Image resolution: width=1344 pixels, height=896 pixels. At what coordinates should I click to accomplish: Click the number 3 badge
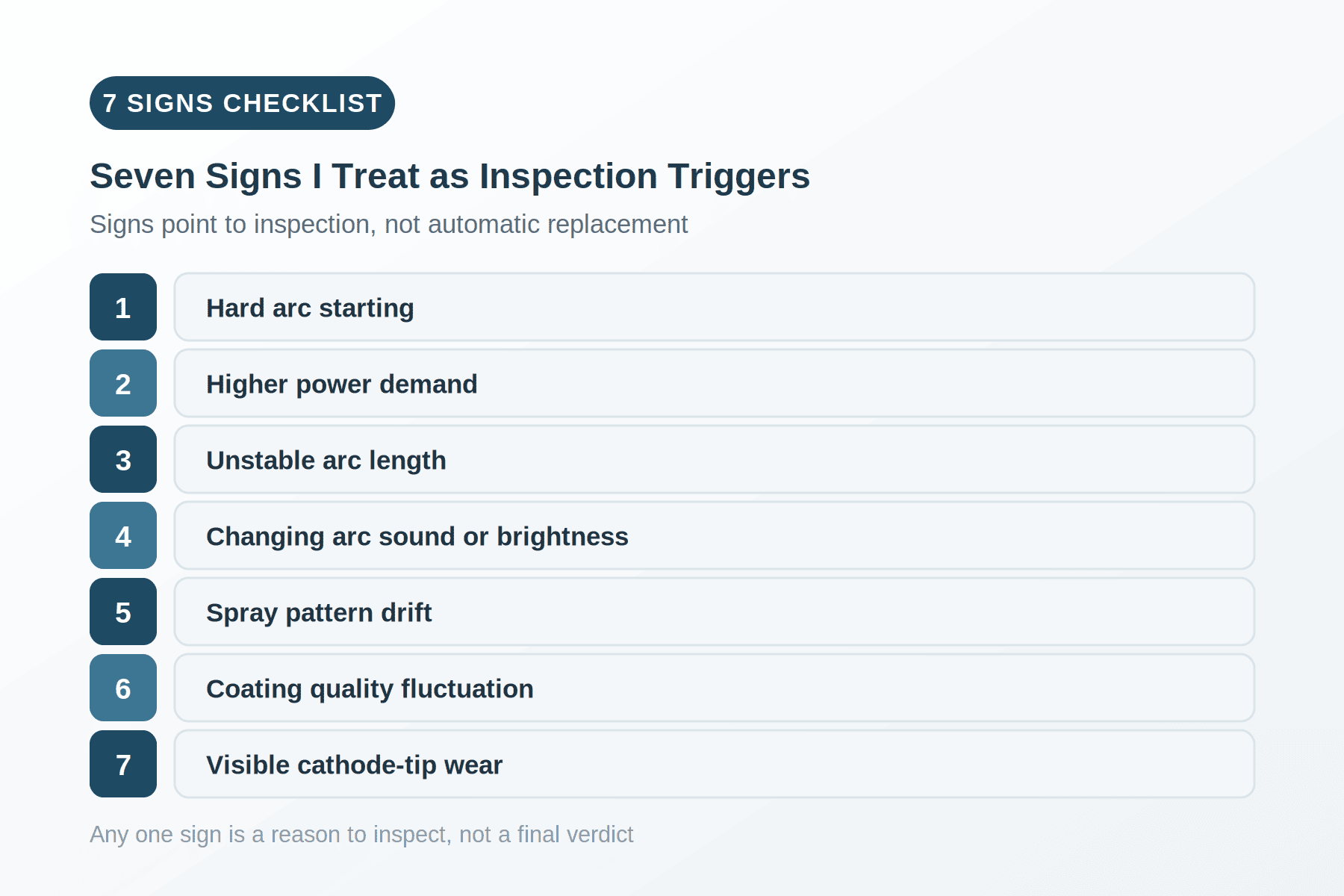click(123, 459)
